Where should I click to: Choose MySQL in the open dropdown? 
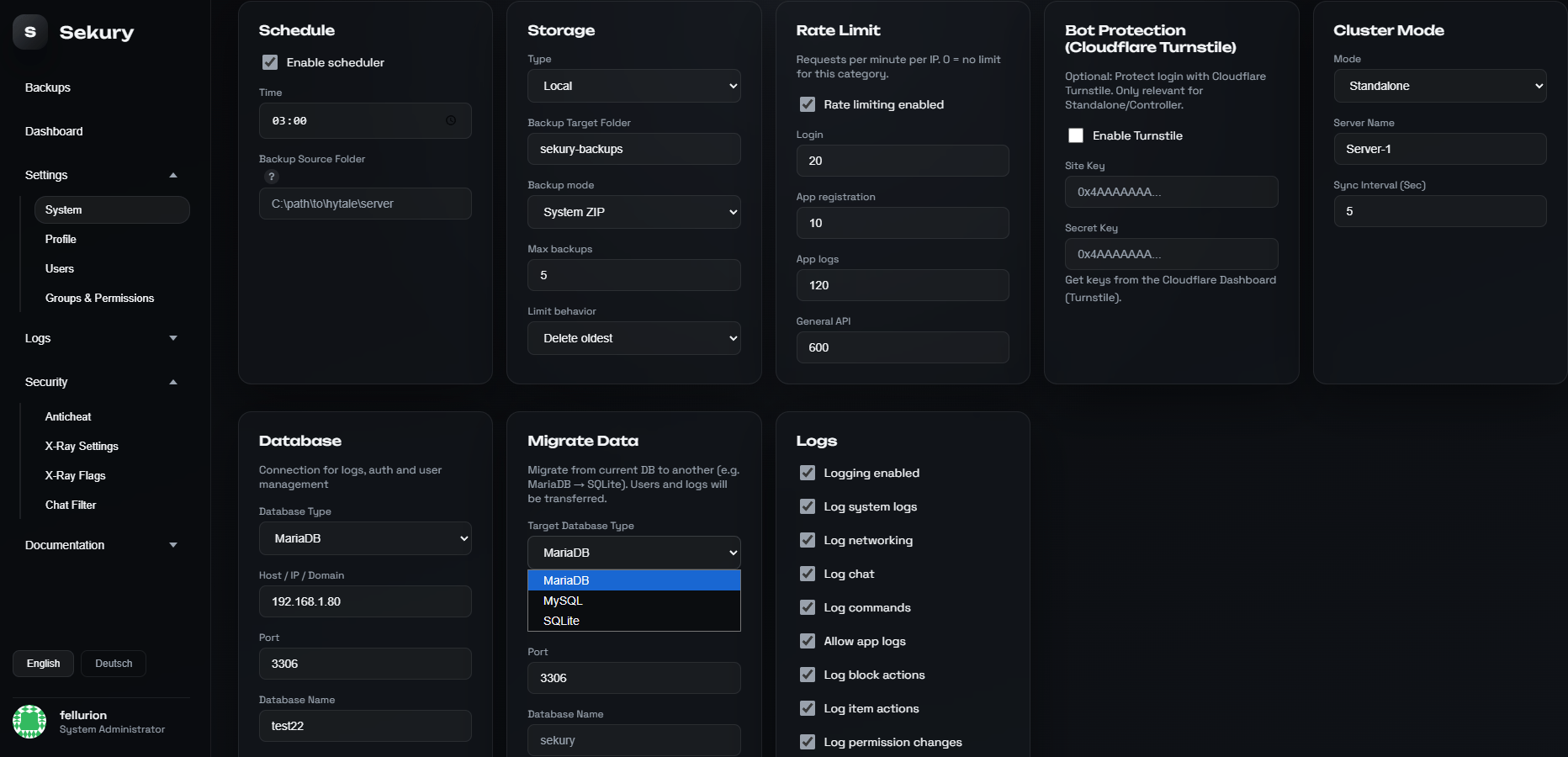coord(563,601)
